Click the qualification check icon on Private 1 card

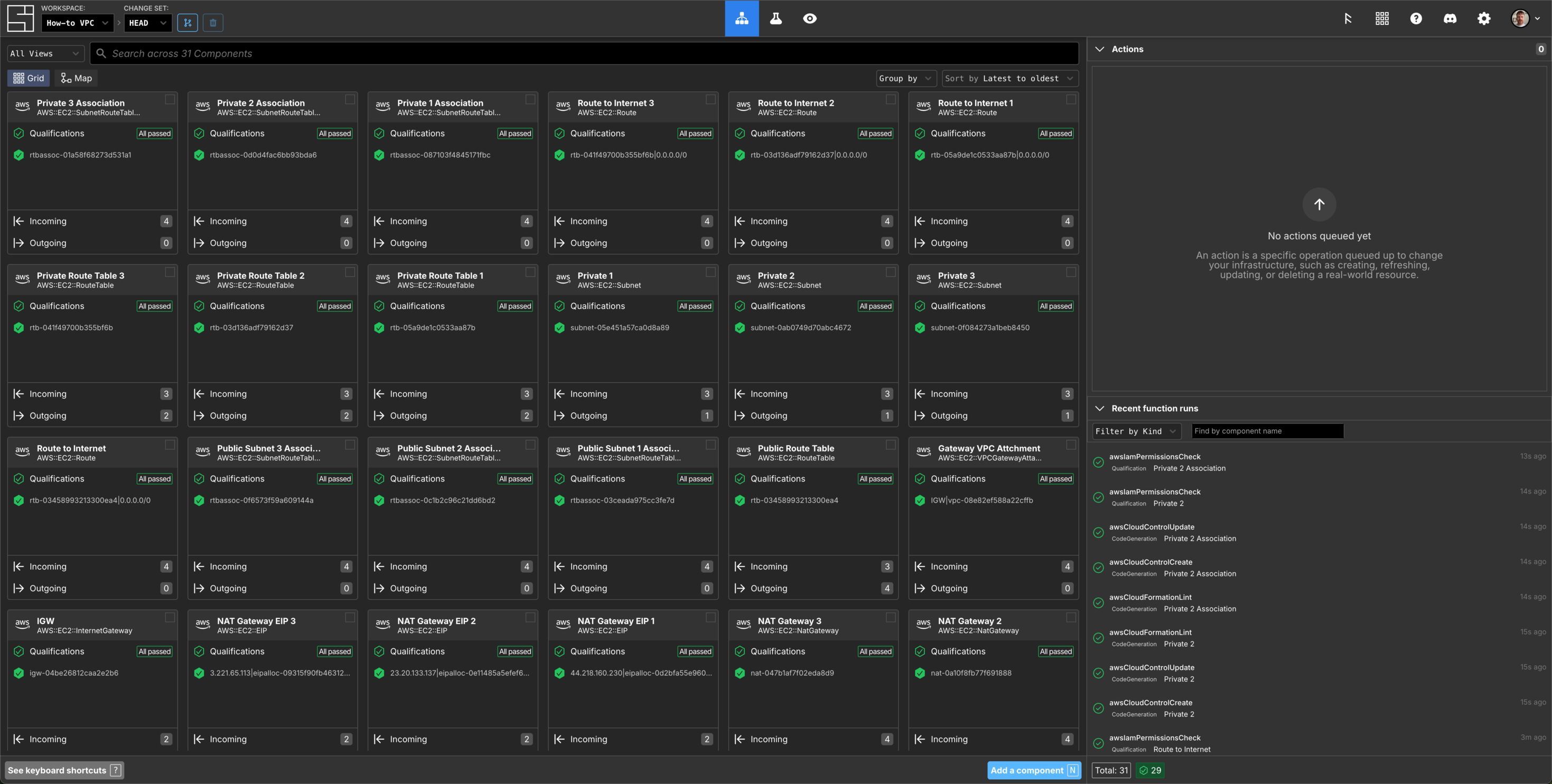pos(559,306)
